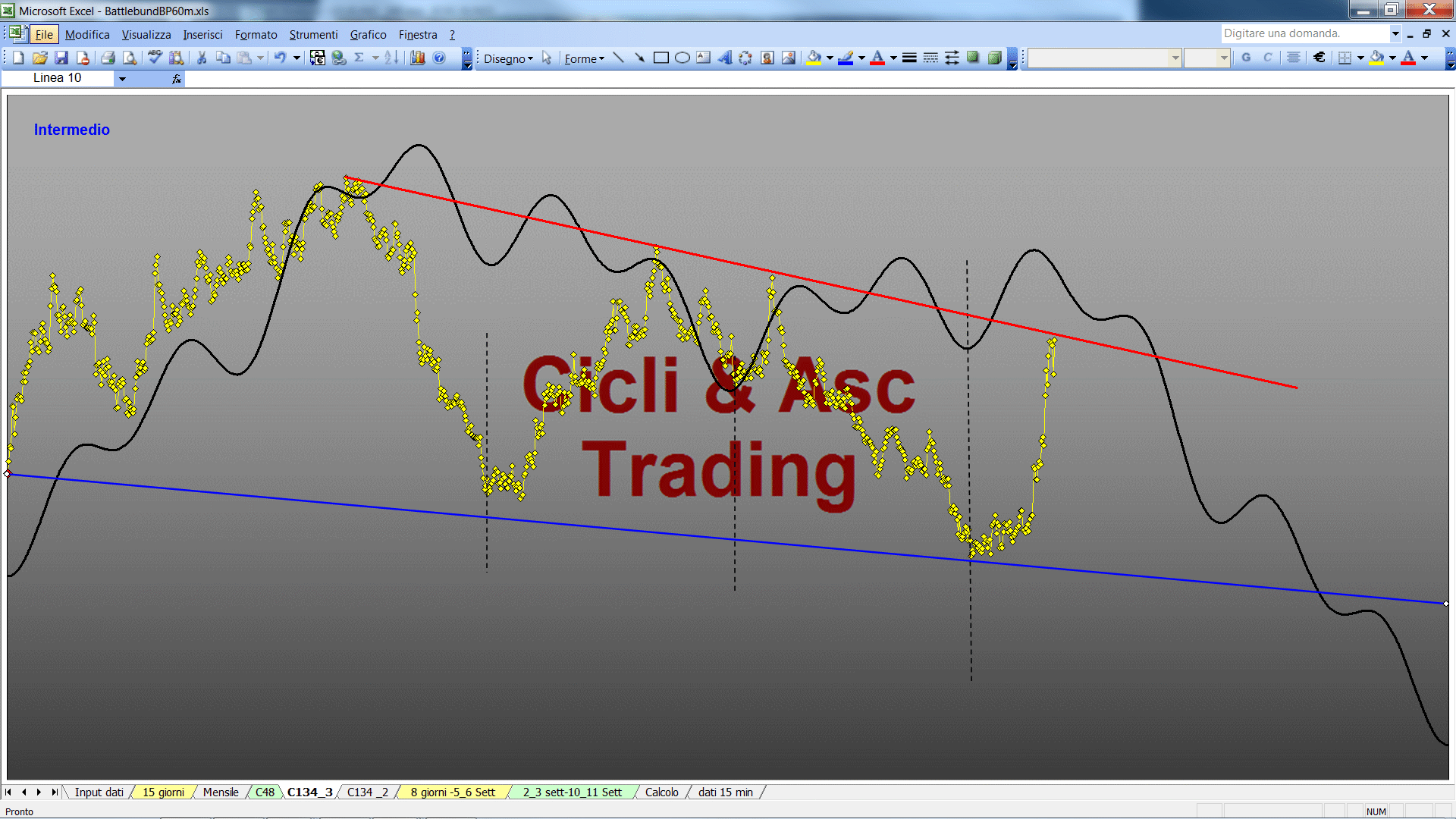The width and height of the screenshot is (1456, 819).
Task: Open the Strumenti menu
Action: click(x=313, y=34)
